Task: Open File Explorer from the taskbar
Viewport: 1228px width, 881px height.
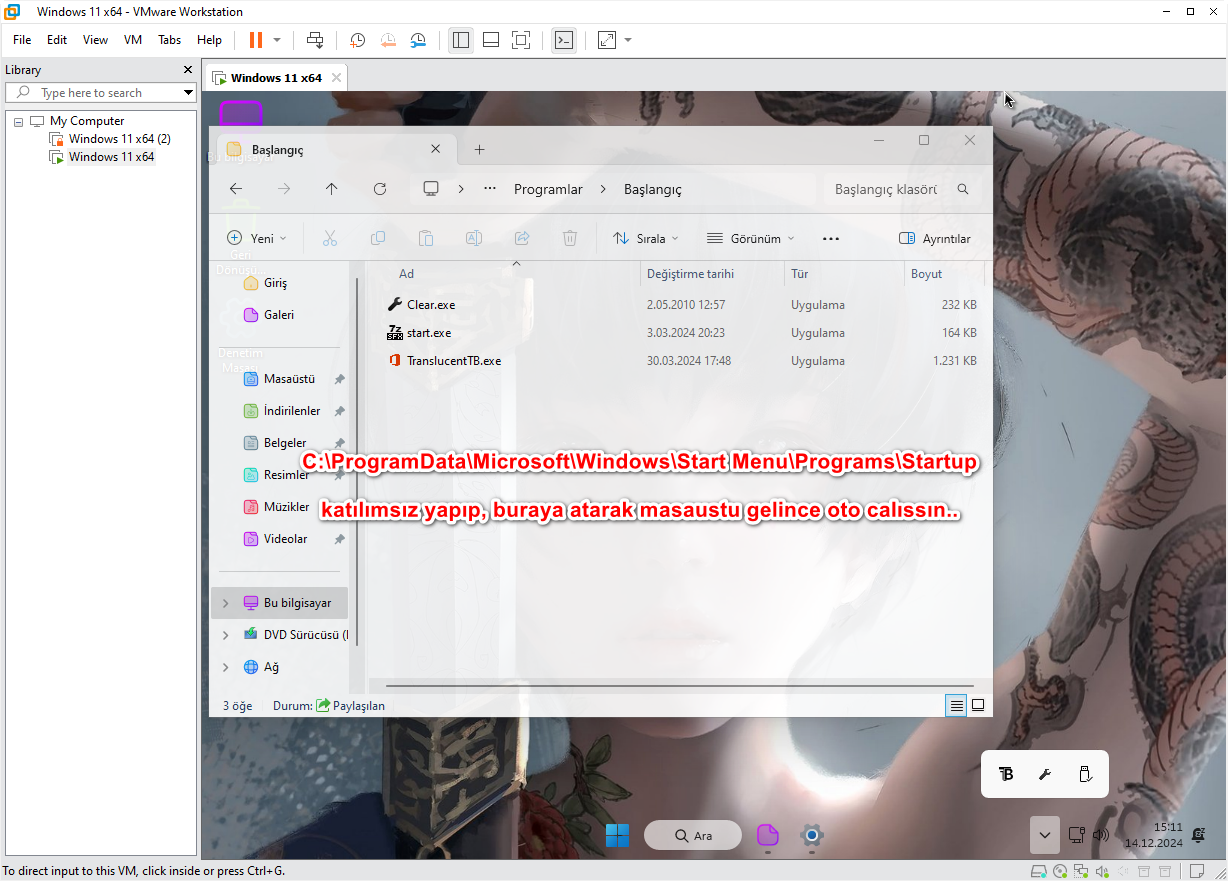Action: [x=767, y=835]
